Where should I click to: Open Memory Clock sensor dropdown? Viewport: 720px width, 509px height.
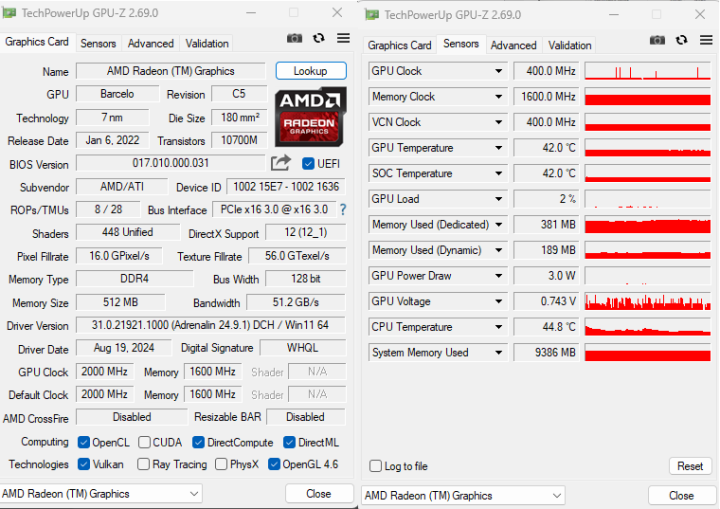[498, 97]
